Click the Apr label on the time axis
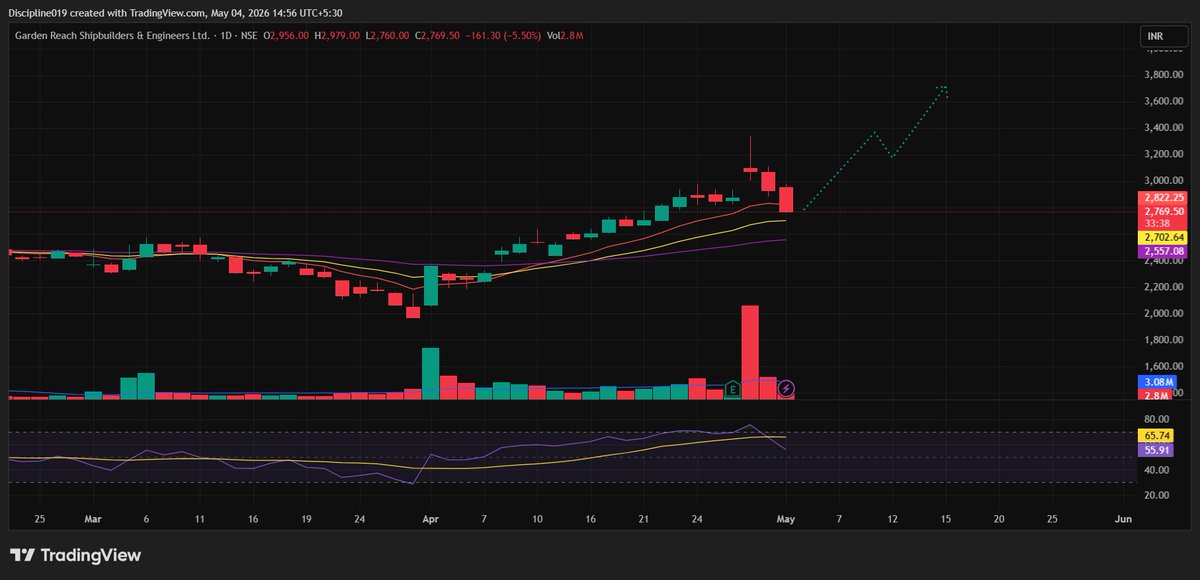This screenshot has height=580, width=1200. pyautogui.click(x=431, y=520)
